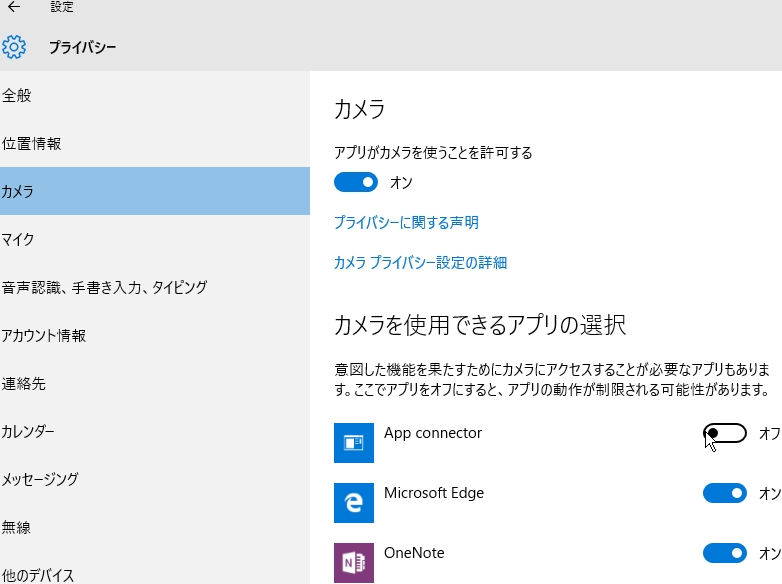
Task: Click the OneNote label text
Action: [414, 553]
